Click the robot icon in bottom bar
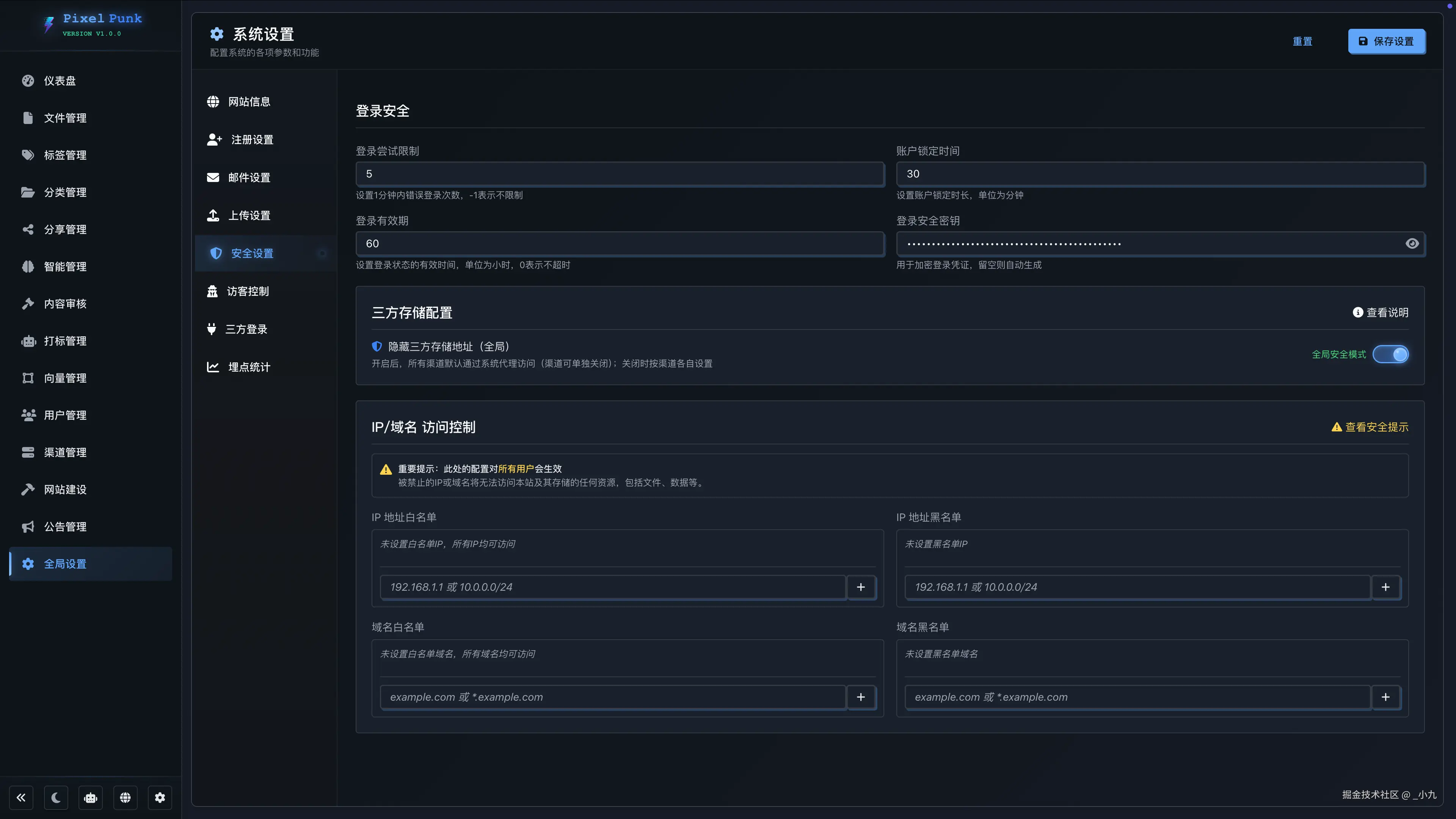1456x819 pixels. (91, 797)
